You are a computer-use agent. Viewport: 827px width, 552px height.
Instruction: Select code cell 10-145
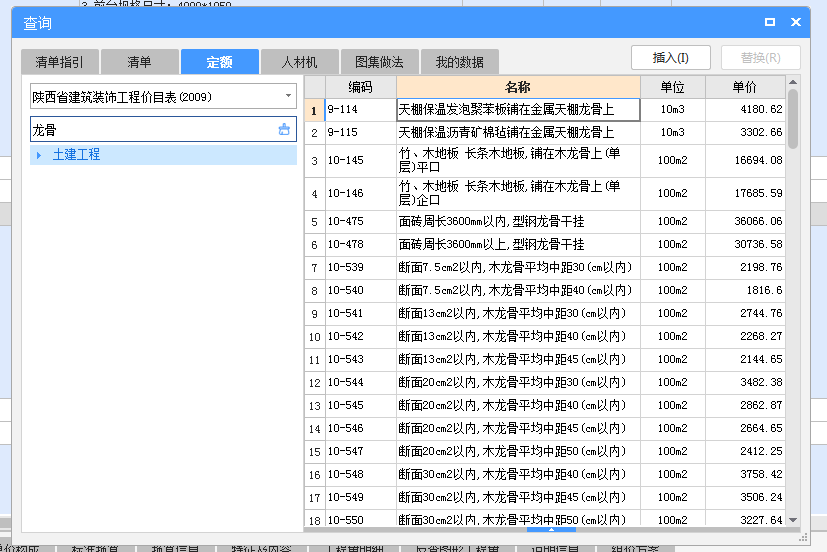point(361,161)
